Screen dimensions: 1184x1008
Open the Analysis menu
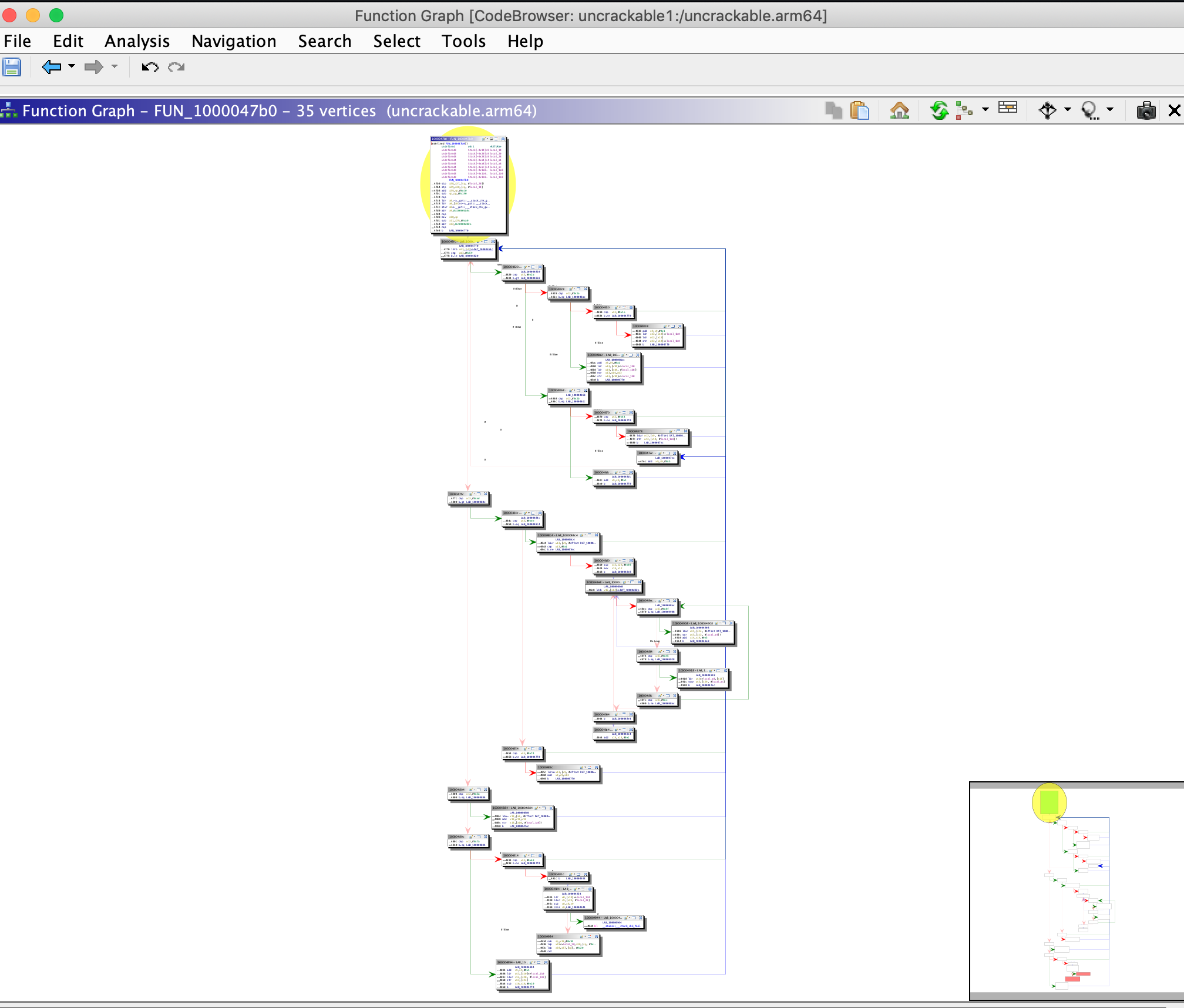point(137,41)
